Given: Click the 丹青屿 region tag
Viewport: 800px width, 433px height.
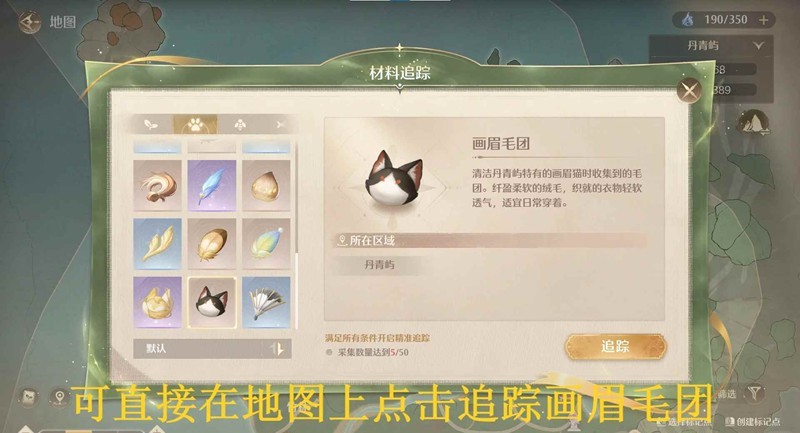Looking at the screenshot, I should pos(379,265).
